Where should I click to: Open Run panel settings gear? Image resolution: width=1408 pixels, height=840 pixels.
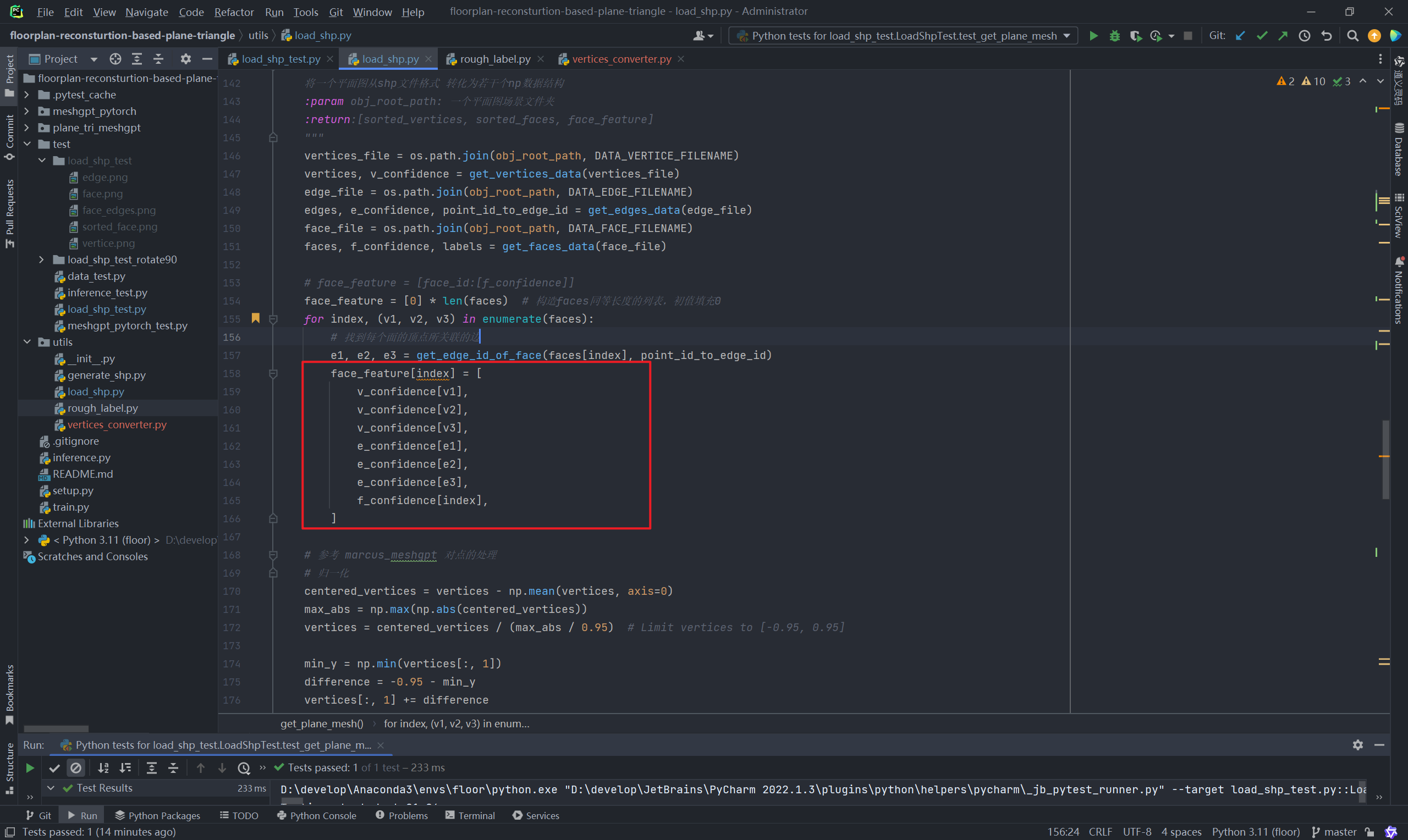(1357, 745)
